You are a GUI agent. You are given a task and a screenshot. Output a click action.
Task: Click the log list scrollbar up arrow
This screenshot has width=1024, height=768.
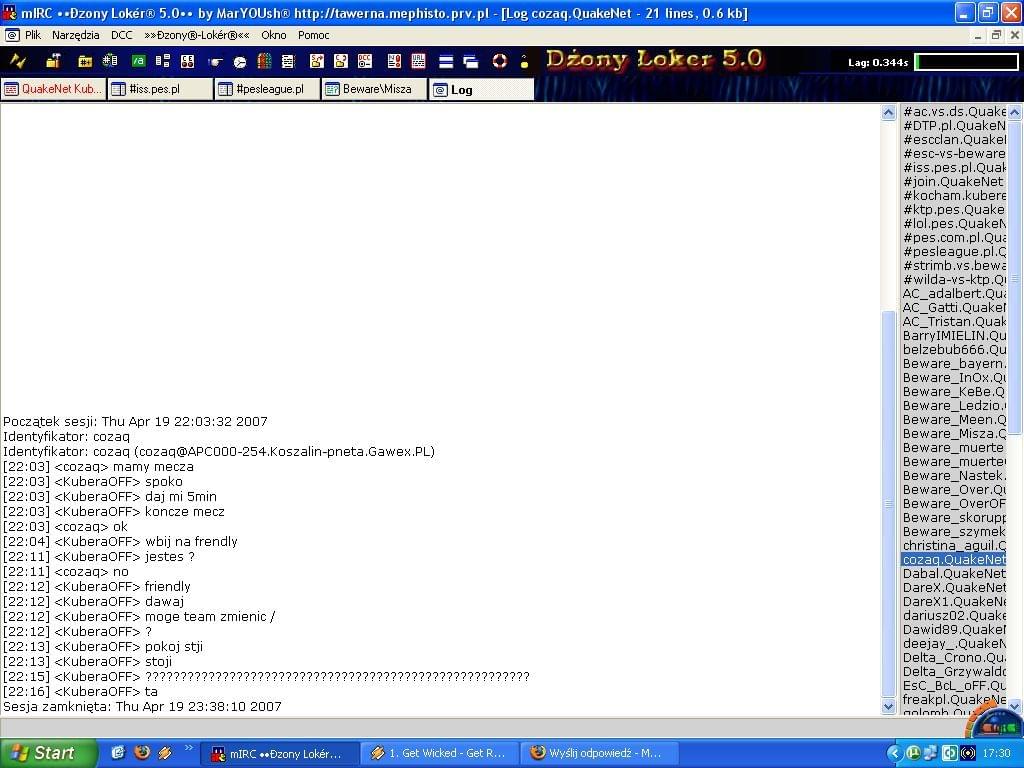1015,112
